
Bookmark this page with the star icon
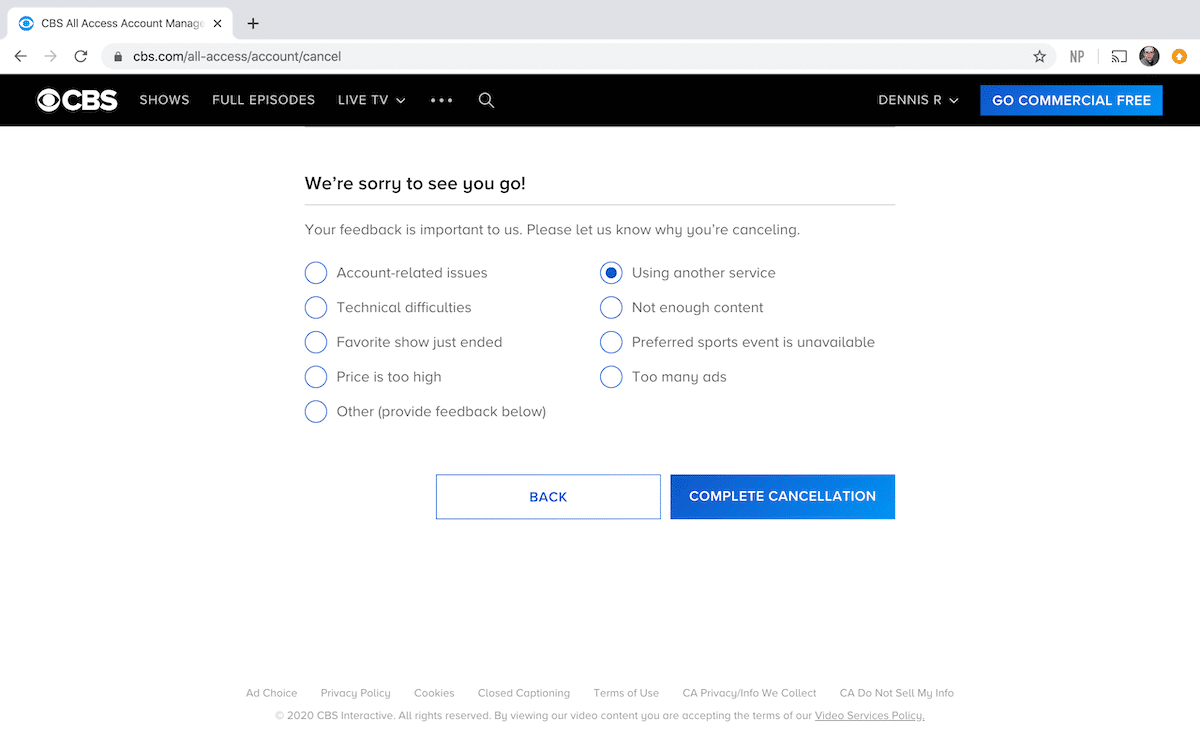pos(1039,56)
